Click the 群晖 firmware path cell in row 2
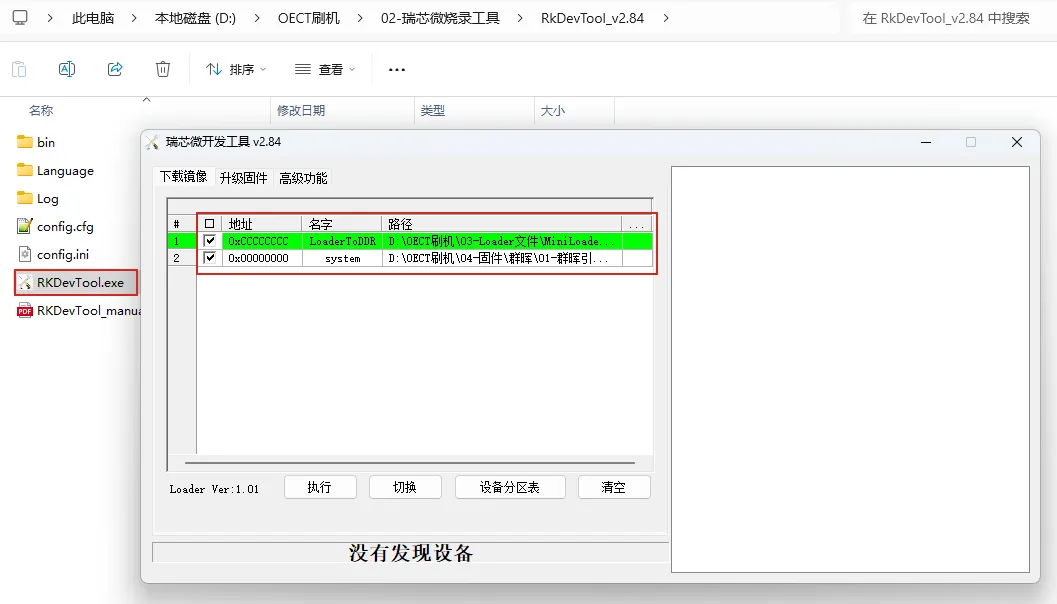 click(502, 258)
